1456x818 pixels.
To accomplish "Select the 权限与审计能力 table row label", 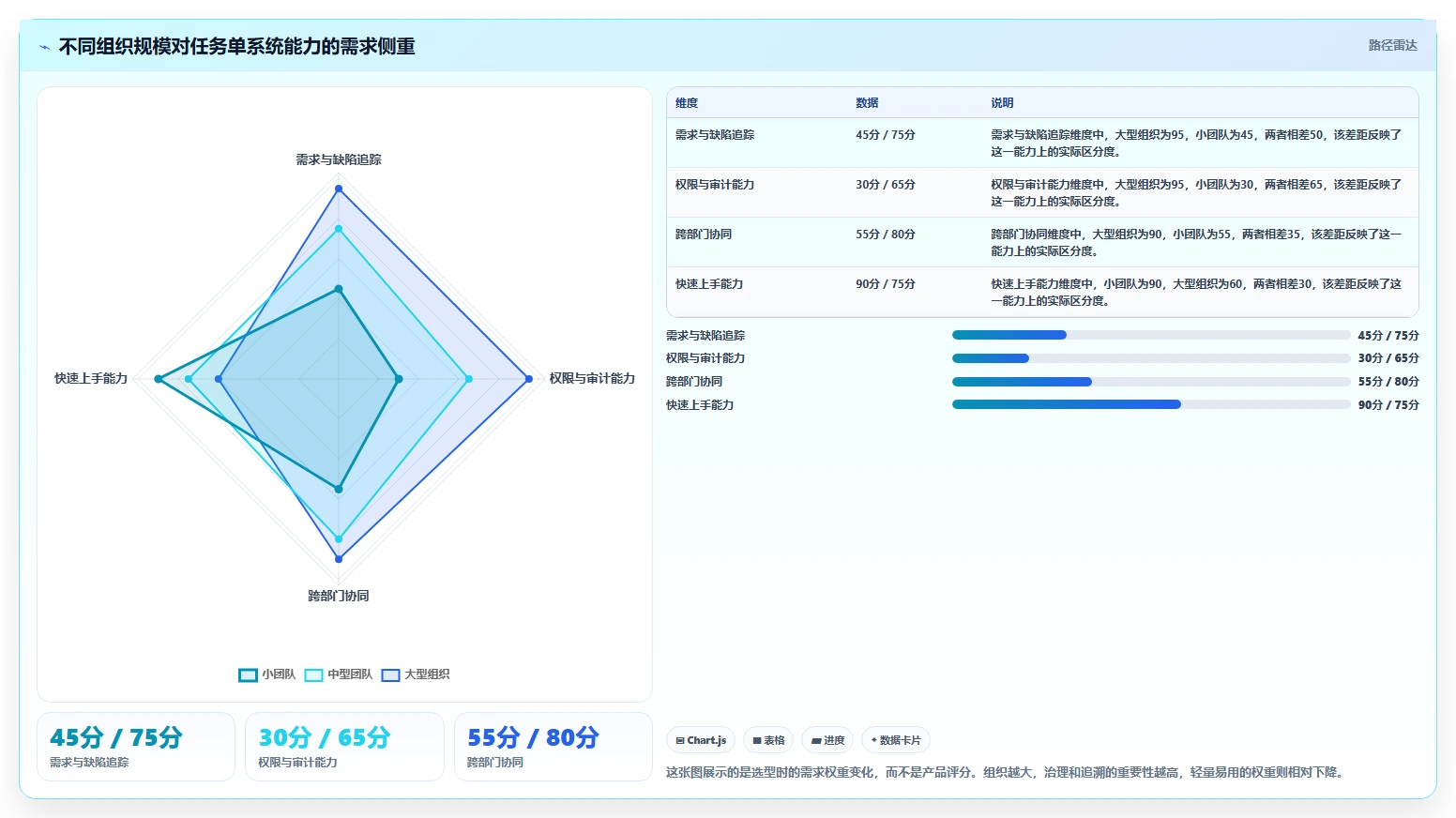I will [715, 185].
